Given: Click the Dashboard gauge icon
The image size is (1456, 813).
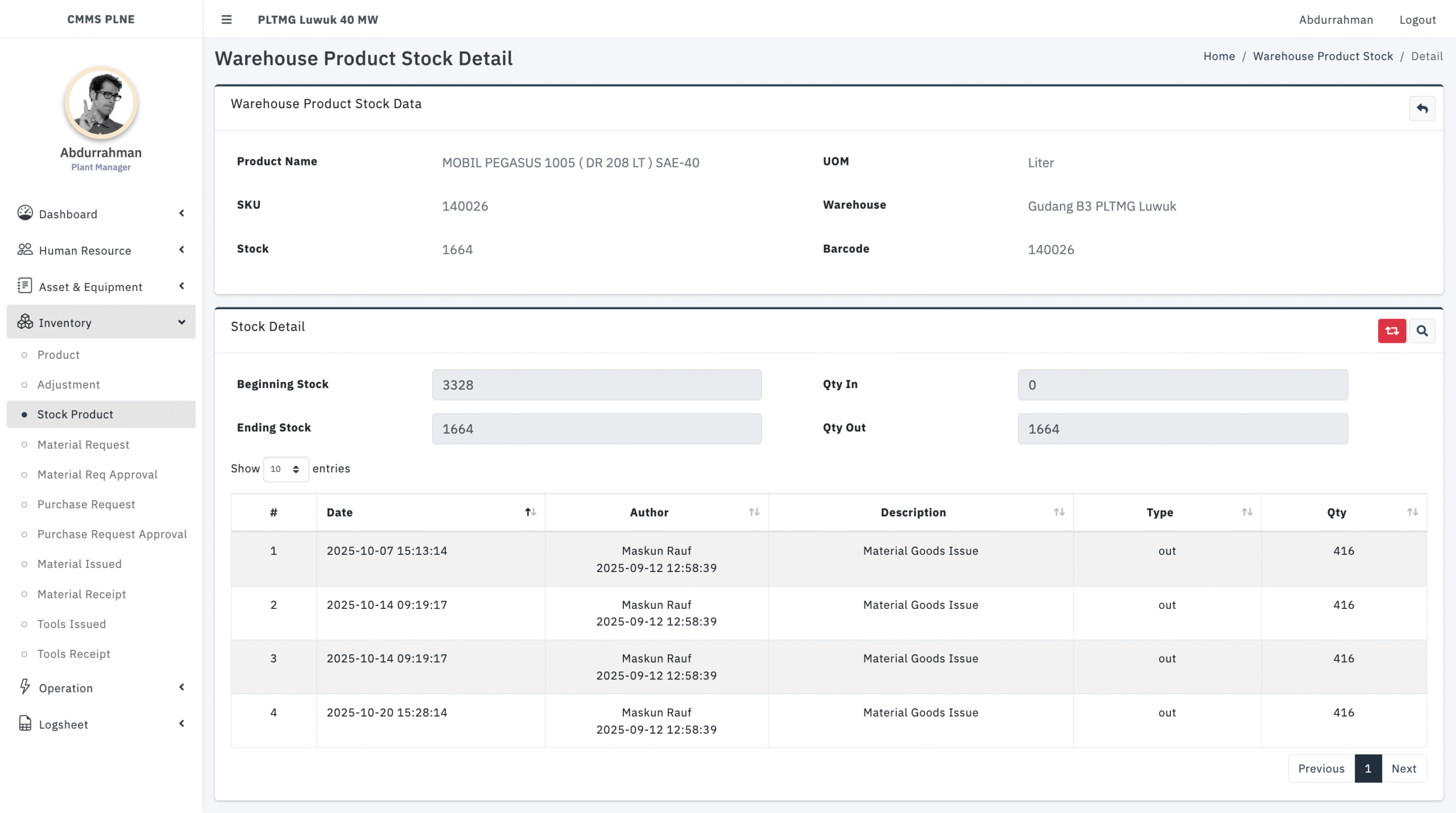Looking at the screenshot, I should [25, 213].
